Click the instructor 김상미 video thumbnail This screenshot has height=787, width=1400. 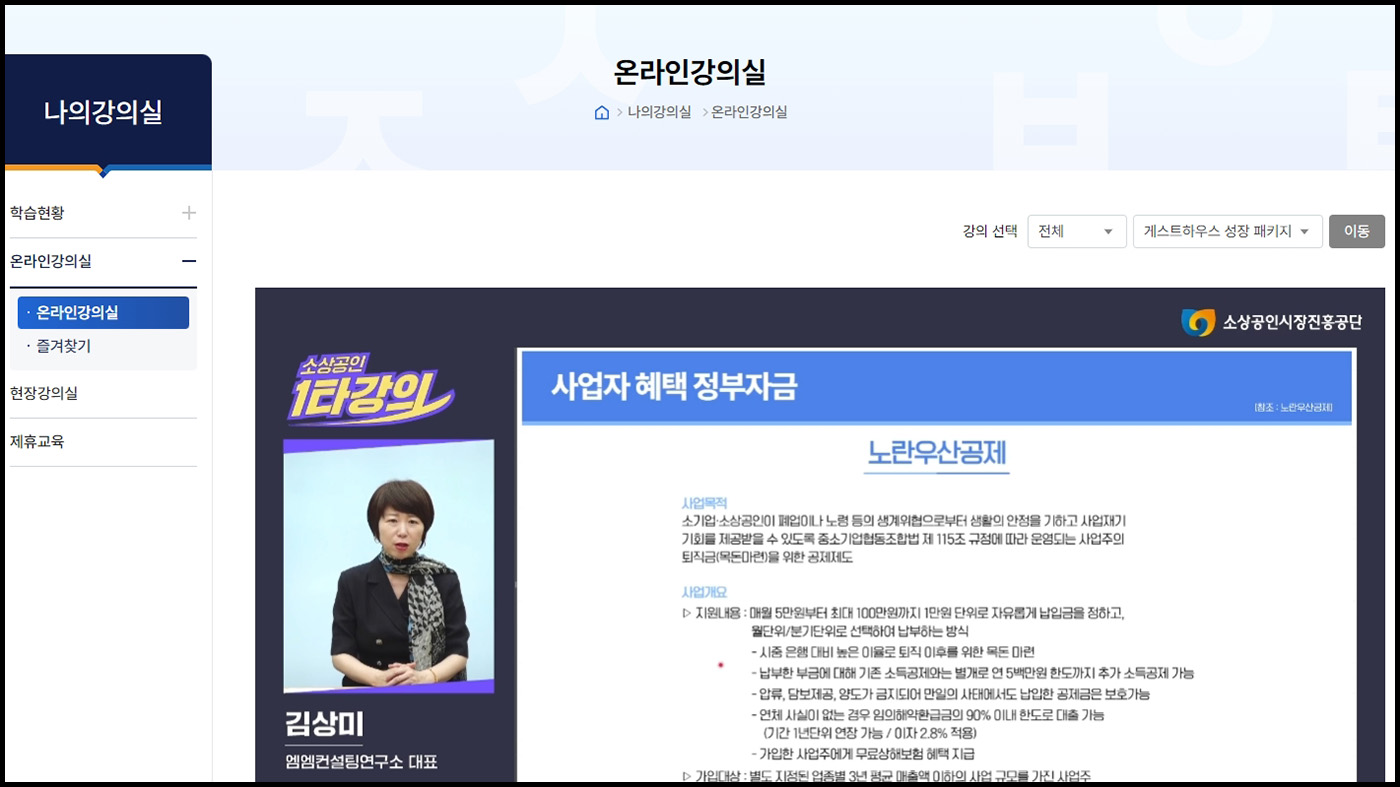(x=389, y=566)
